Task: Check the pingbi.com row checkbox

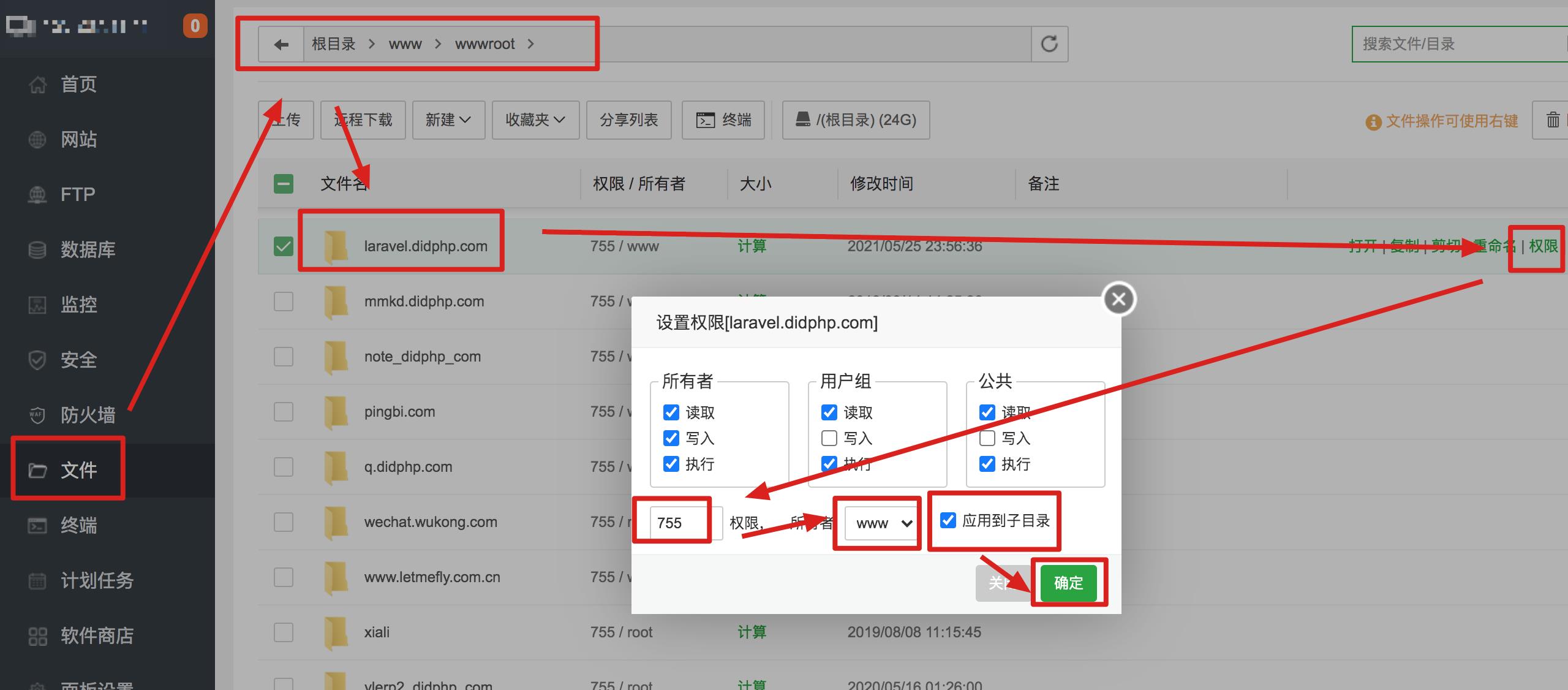Action: (x=284, y=412)
